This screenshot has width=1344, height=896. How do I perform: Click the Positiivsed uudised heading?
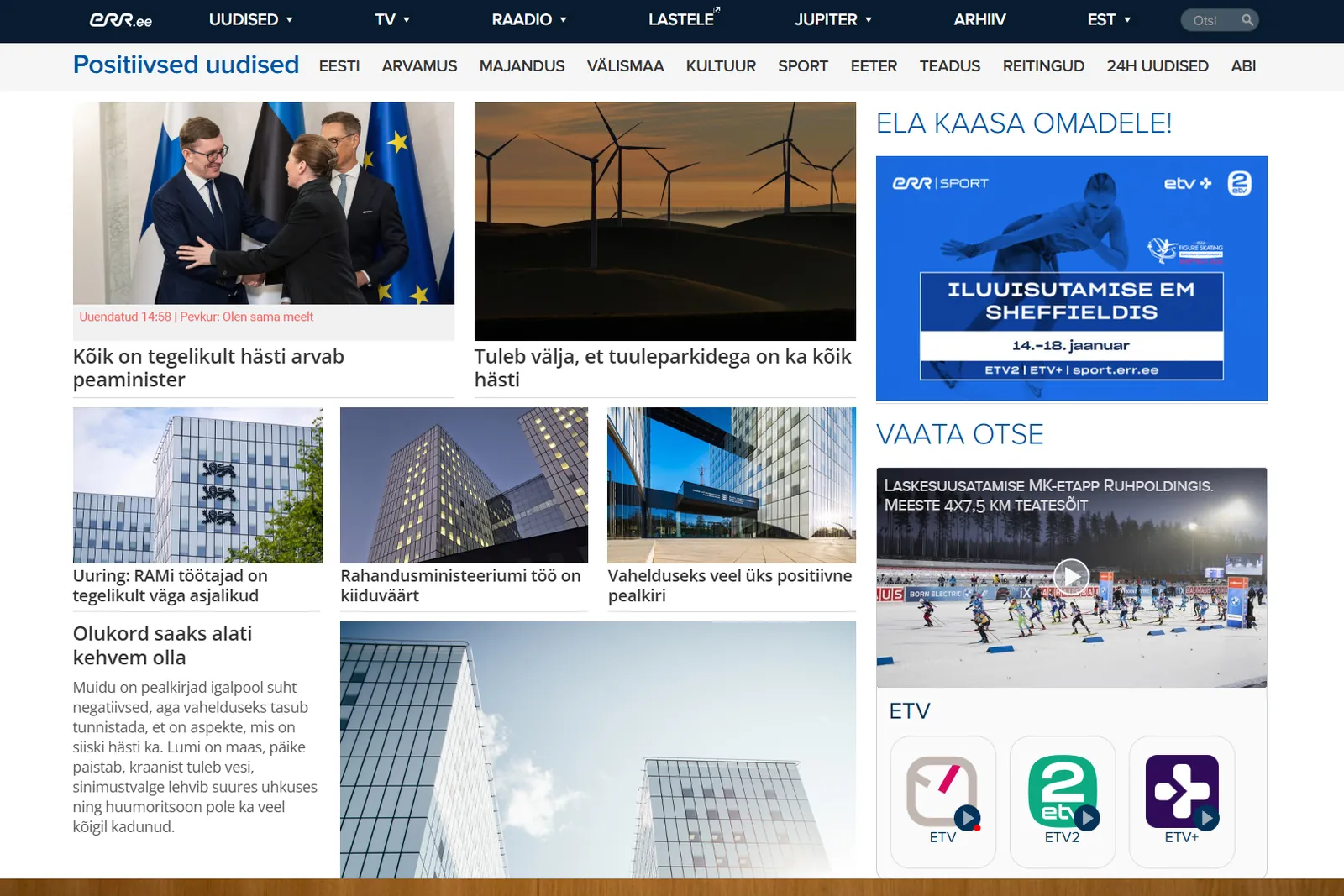186,65
